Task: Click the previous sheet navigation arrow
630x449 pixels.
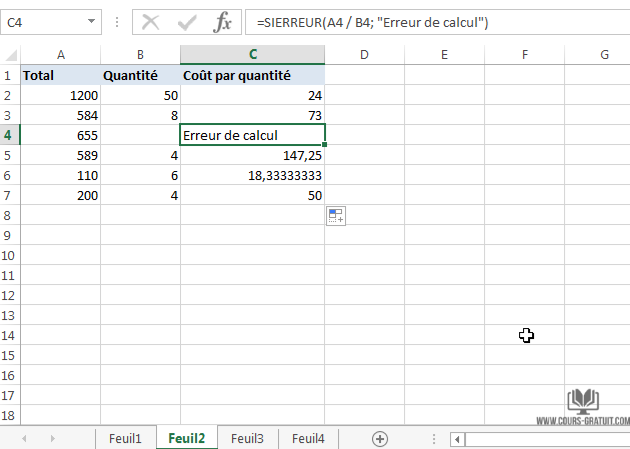Action: pos(24,438)
